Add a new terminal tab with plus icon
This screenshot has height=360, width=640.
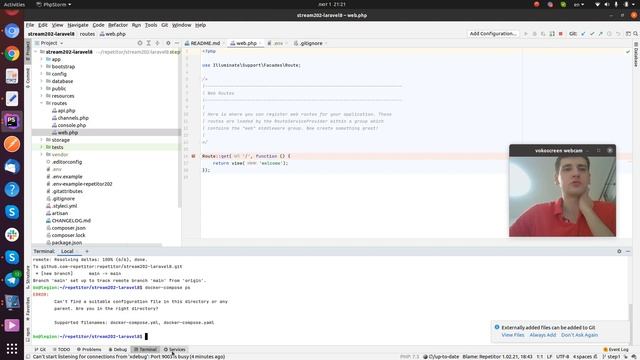click(x=87, y=251)
